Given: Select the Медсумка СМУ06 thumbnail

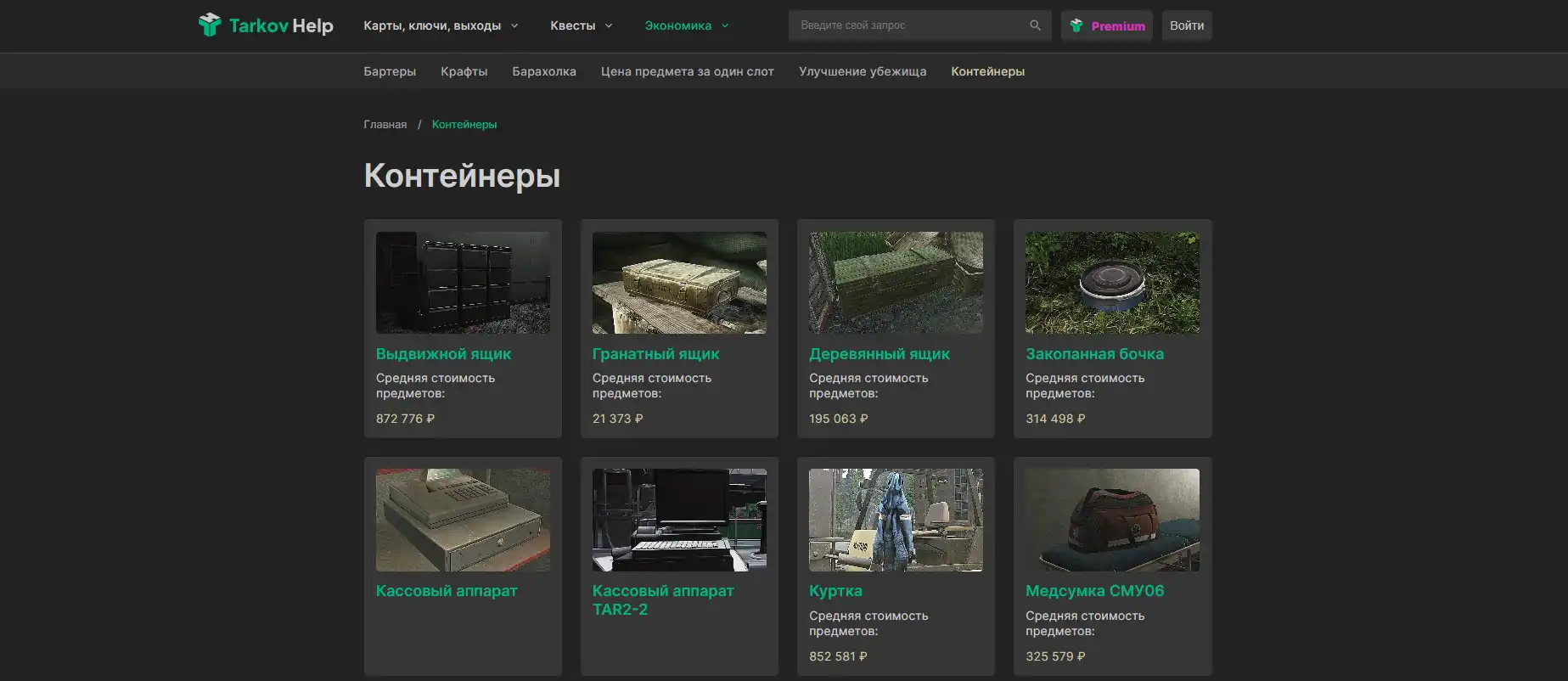Looking at the screenshot, I should (x=1112, y=520).
